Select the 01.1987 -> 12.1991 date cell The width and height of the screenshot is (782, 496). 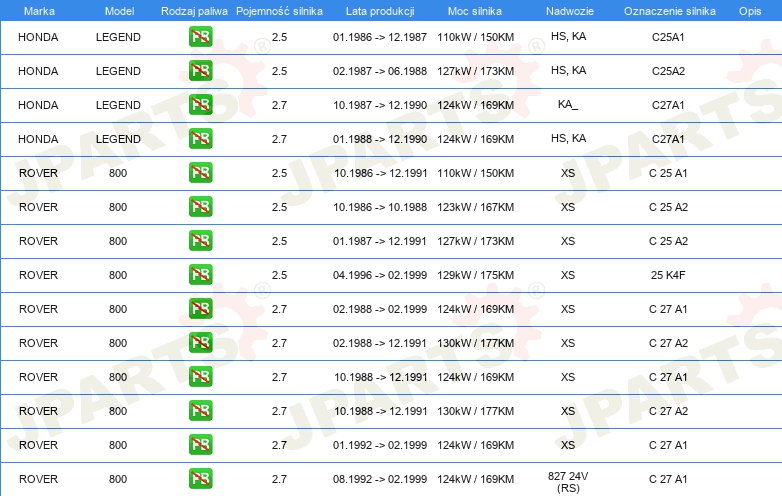point(380,241)
